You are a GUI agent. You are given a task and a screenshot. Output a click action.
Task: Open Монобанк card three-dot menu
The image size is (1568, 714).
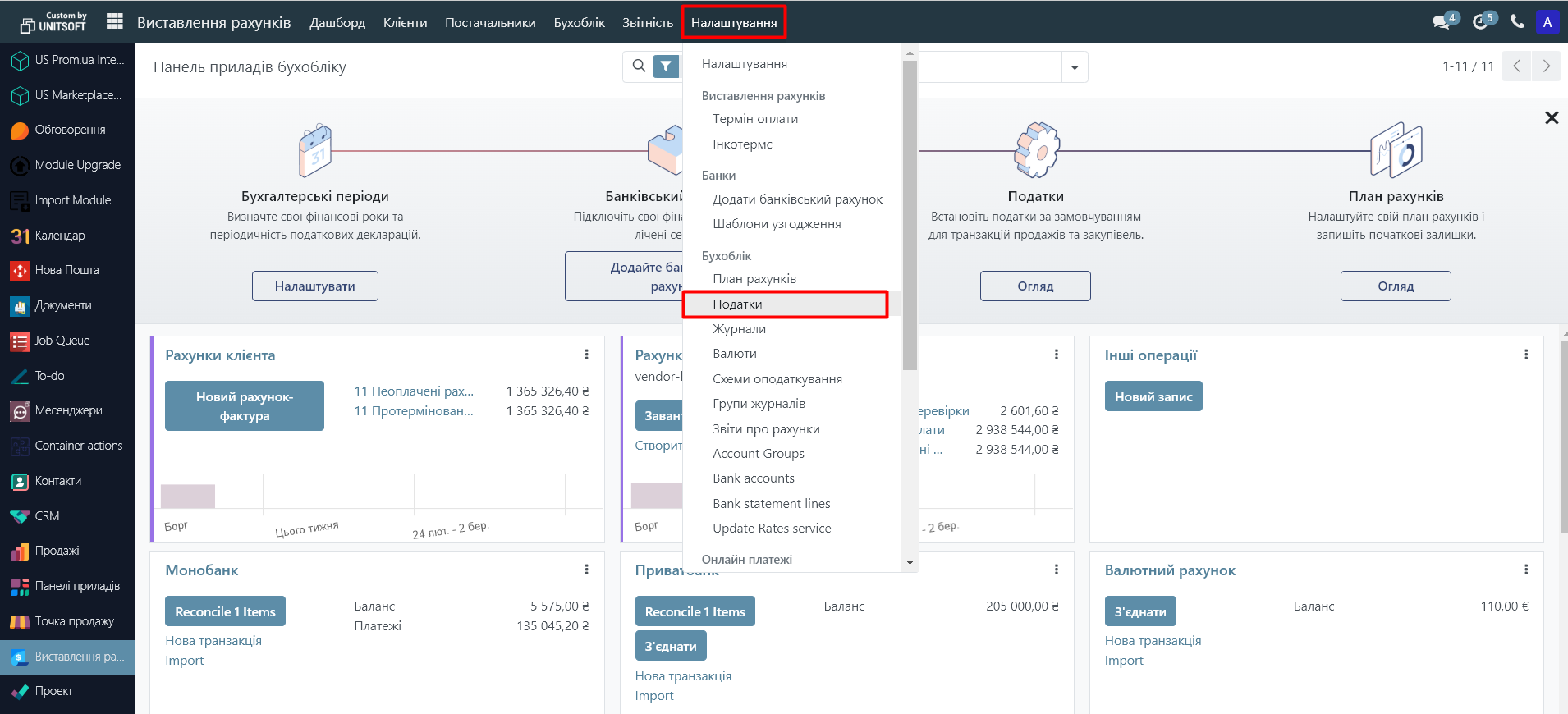pyautogui.click(x=586, y=570)
